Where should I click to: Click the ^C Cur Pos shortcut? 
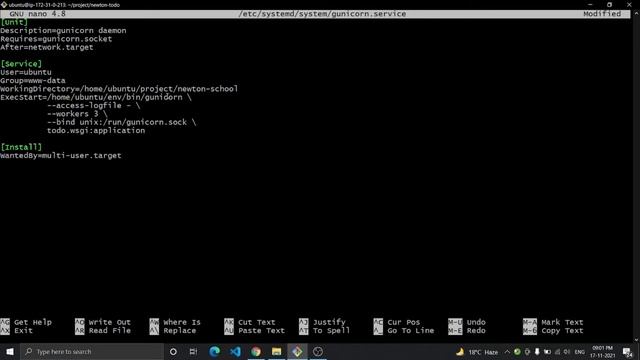397,322
